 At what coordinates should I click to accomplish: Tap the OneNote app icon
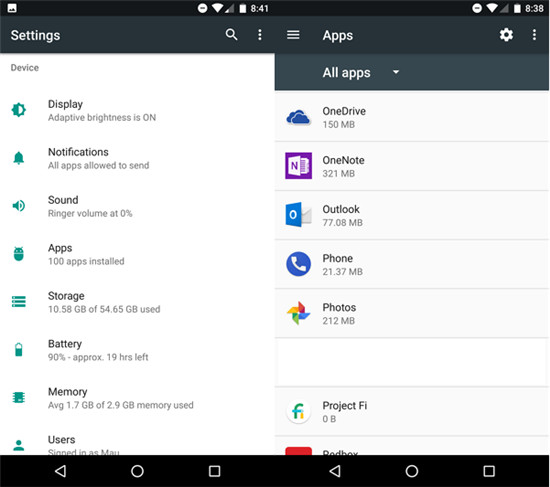coord(298,166)
